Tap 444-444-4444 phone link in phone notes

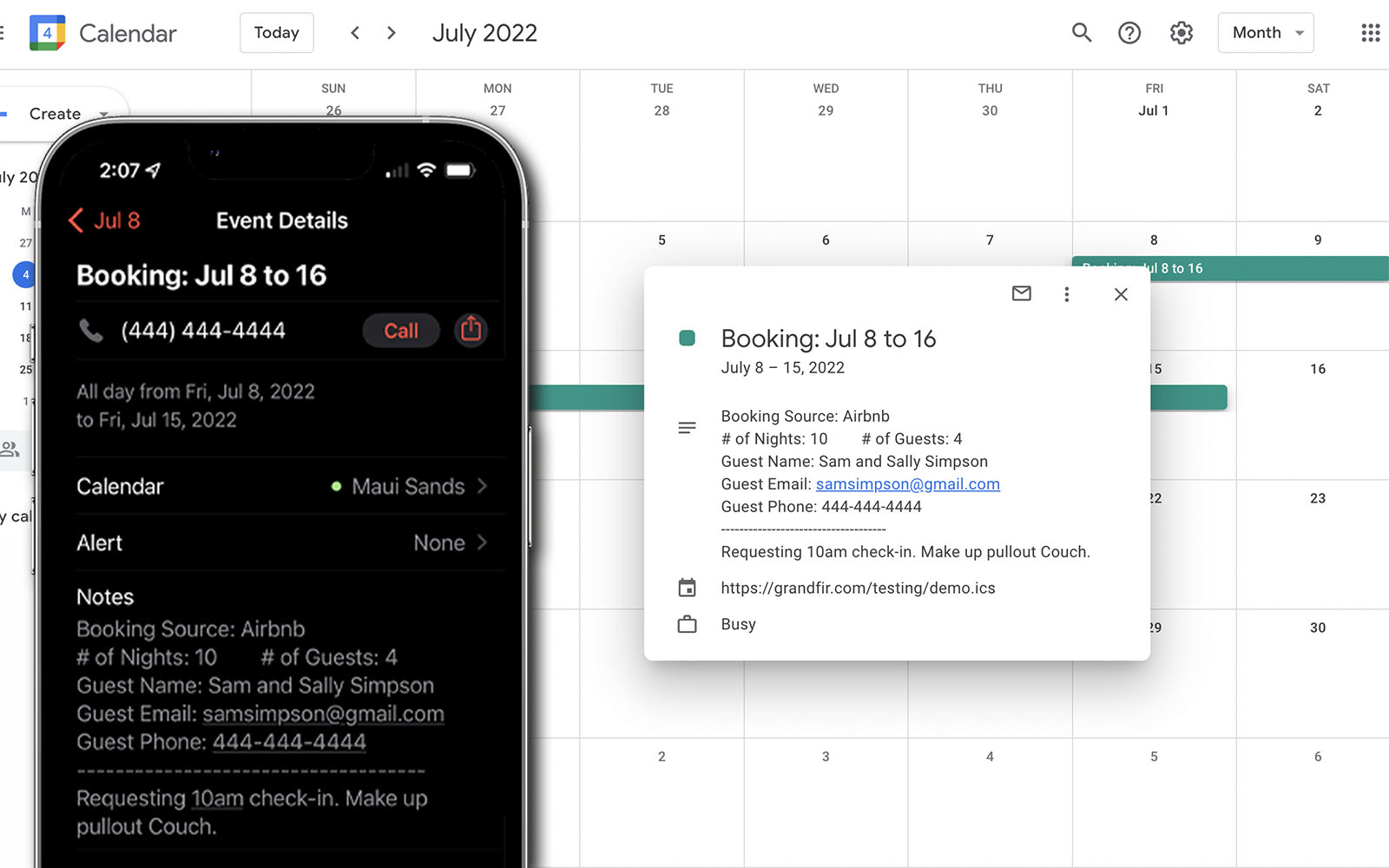coord(289,742)
